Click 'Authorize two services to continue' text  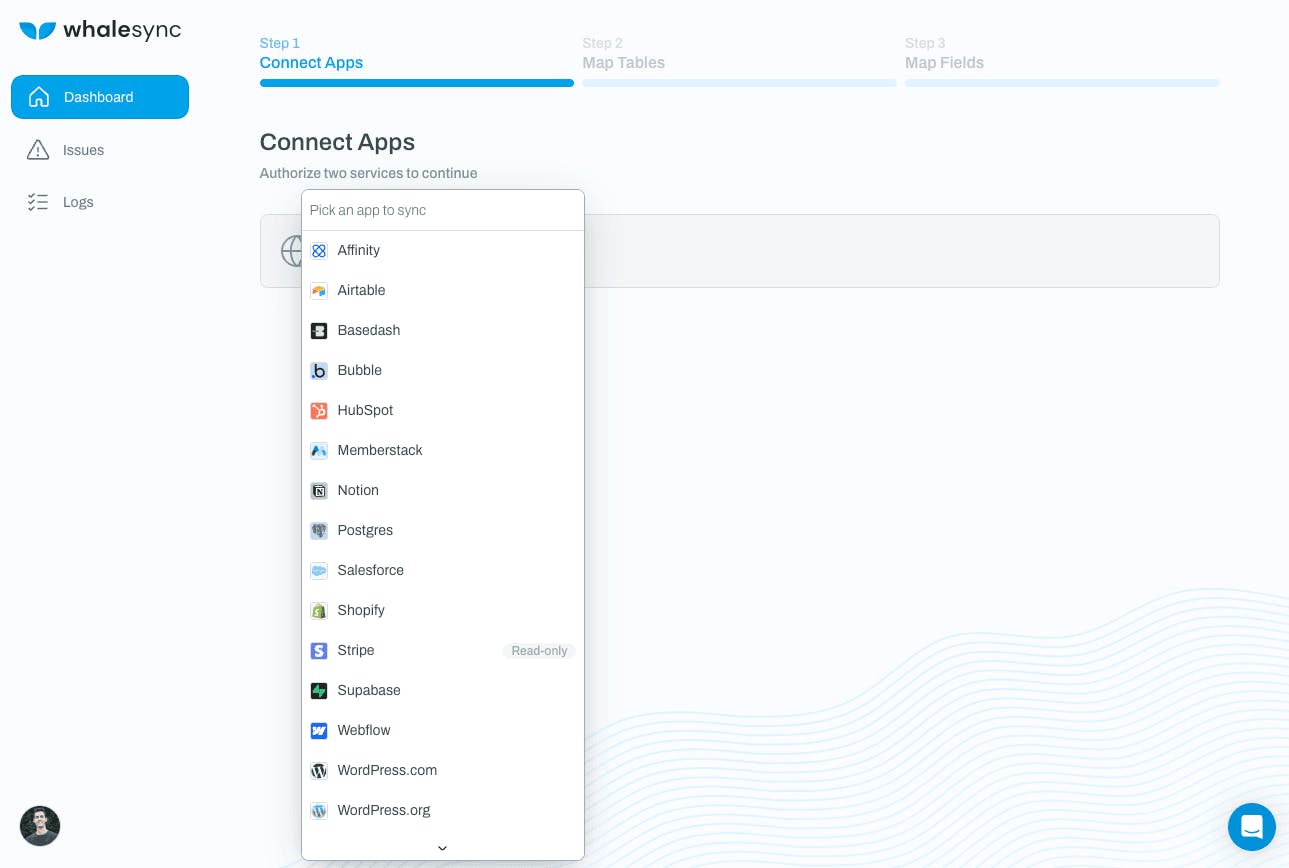pyautogui.click(x=368, y=173)
